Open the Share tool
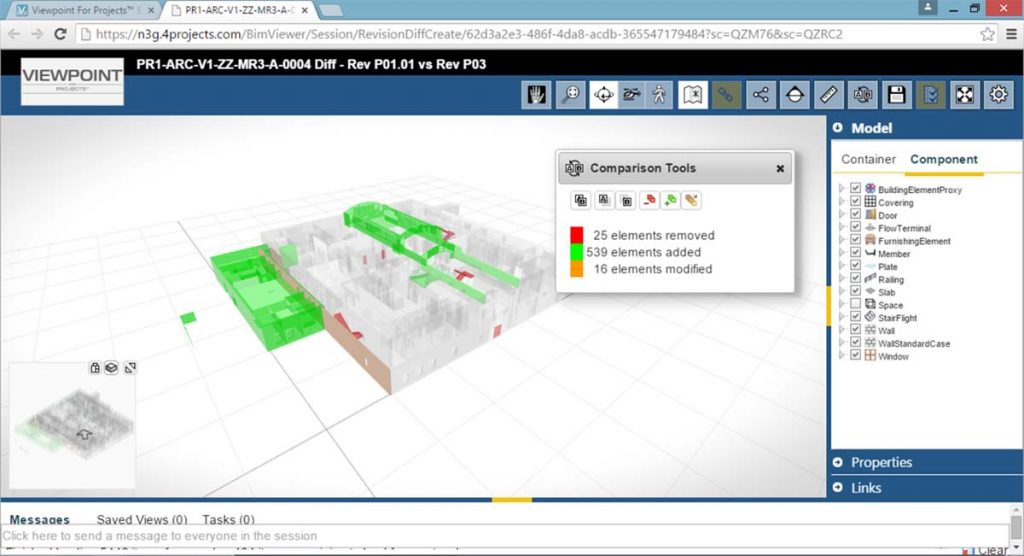The height and width of the screenshot is (556, 1024). pyautogui.click(x=761, y=95)
